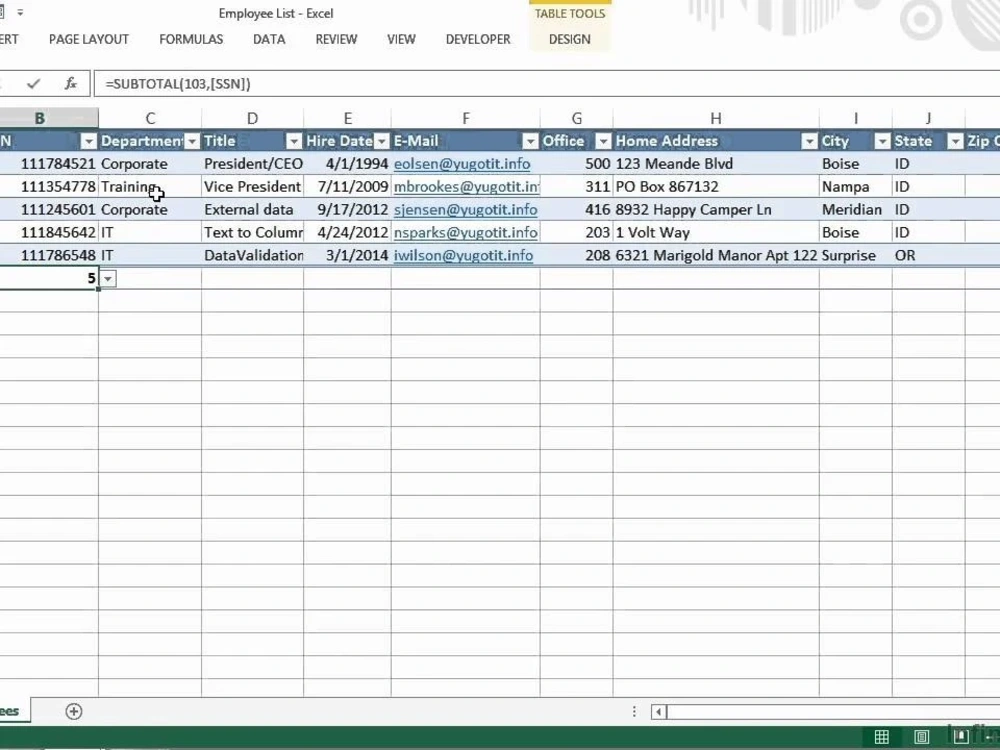Image resolution: width=1000 pixels, height=750 pixels.
Task: Open the Review ribbon tab
Action: coord(336,39)
